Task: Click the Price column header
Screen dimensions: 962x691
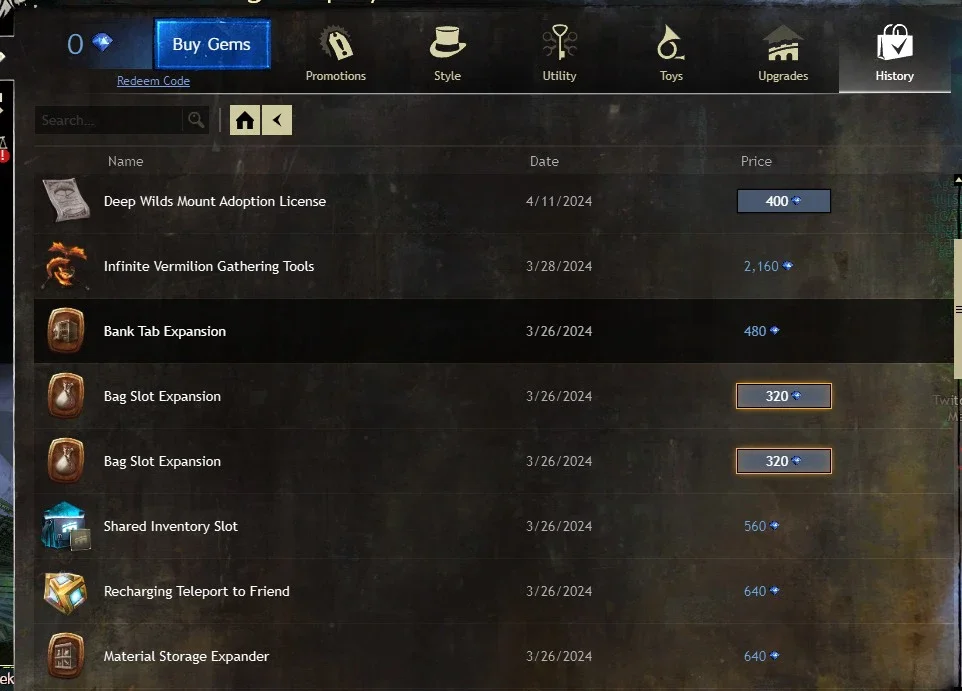Action: pos(756,161)
